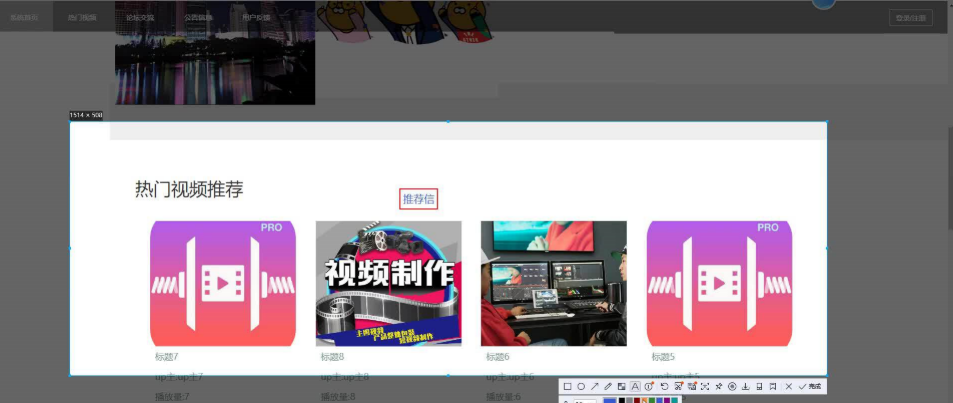This screenshot has height=403, width=953.
Task: Click the city night-scene banner image
Action: tap(215, 52)
